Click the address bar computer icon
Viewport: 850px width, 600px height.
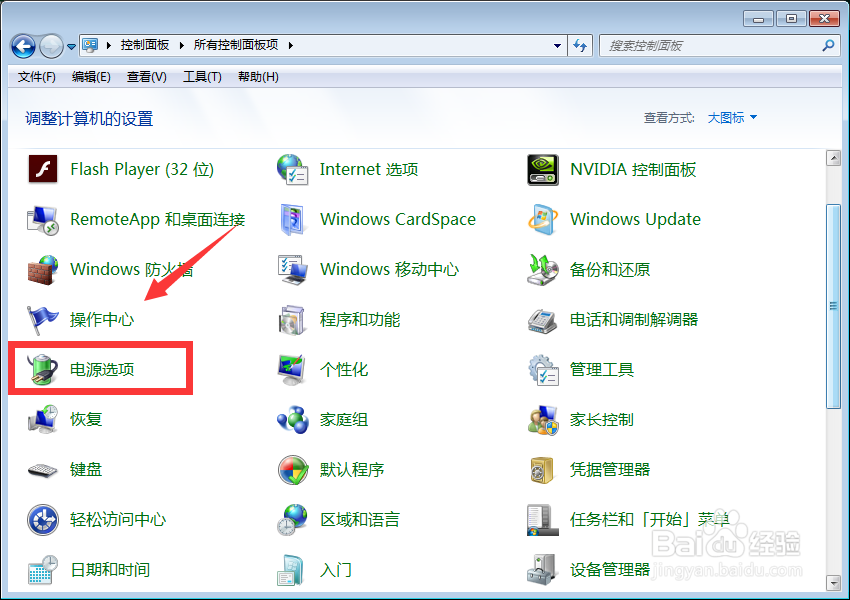pyautogui.click(x=90, y=45)
